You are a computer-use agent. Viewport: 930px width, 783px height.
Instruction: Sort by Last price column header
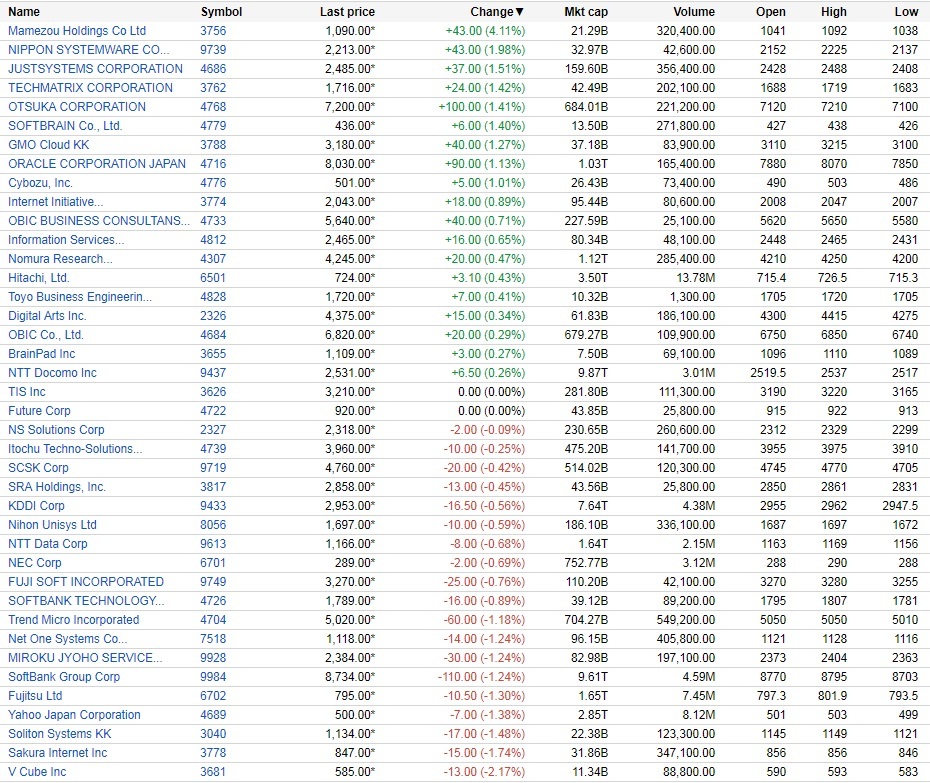(347, 12)
